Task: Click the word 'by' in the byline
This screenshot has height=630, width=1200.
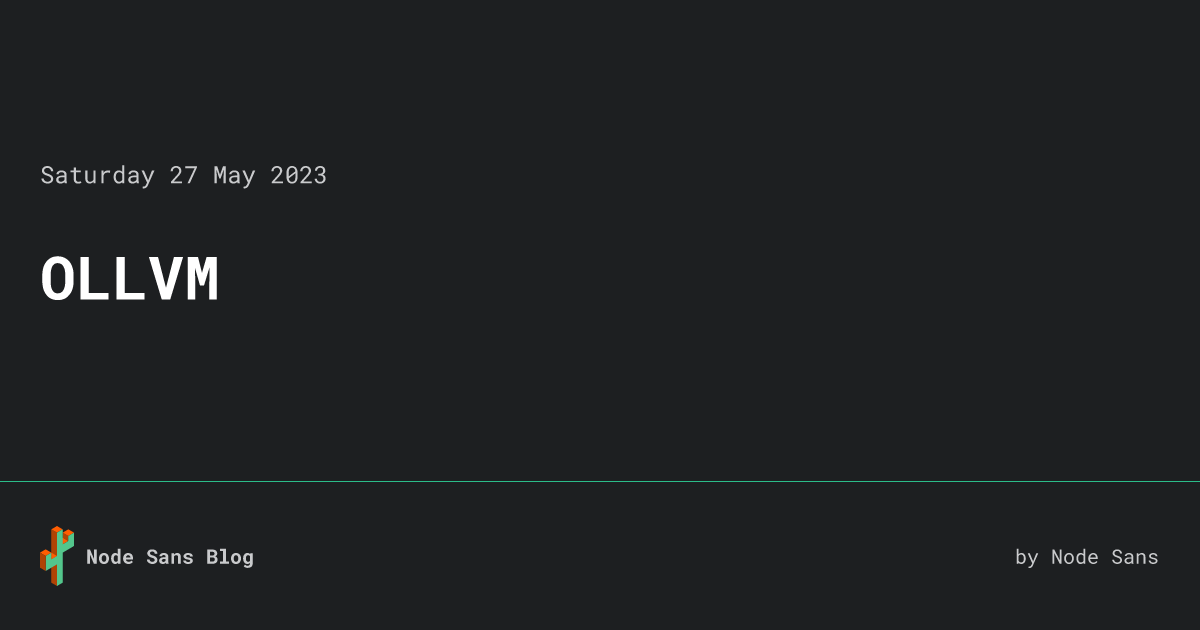Action: [1027, 558]
